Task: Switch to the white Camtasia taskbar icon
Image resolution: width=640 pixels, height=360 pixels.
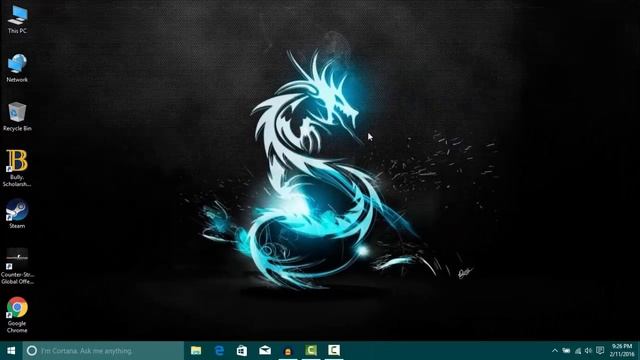Action: [334, 351]
